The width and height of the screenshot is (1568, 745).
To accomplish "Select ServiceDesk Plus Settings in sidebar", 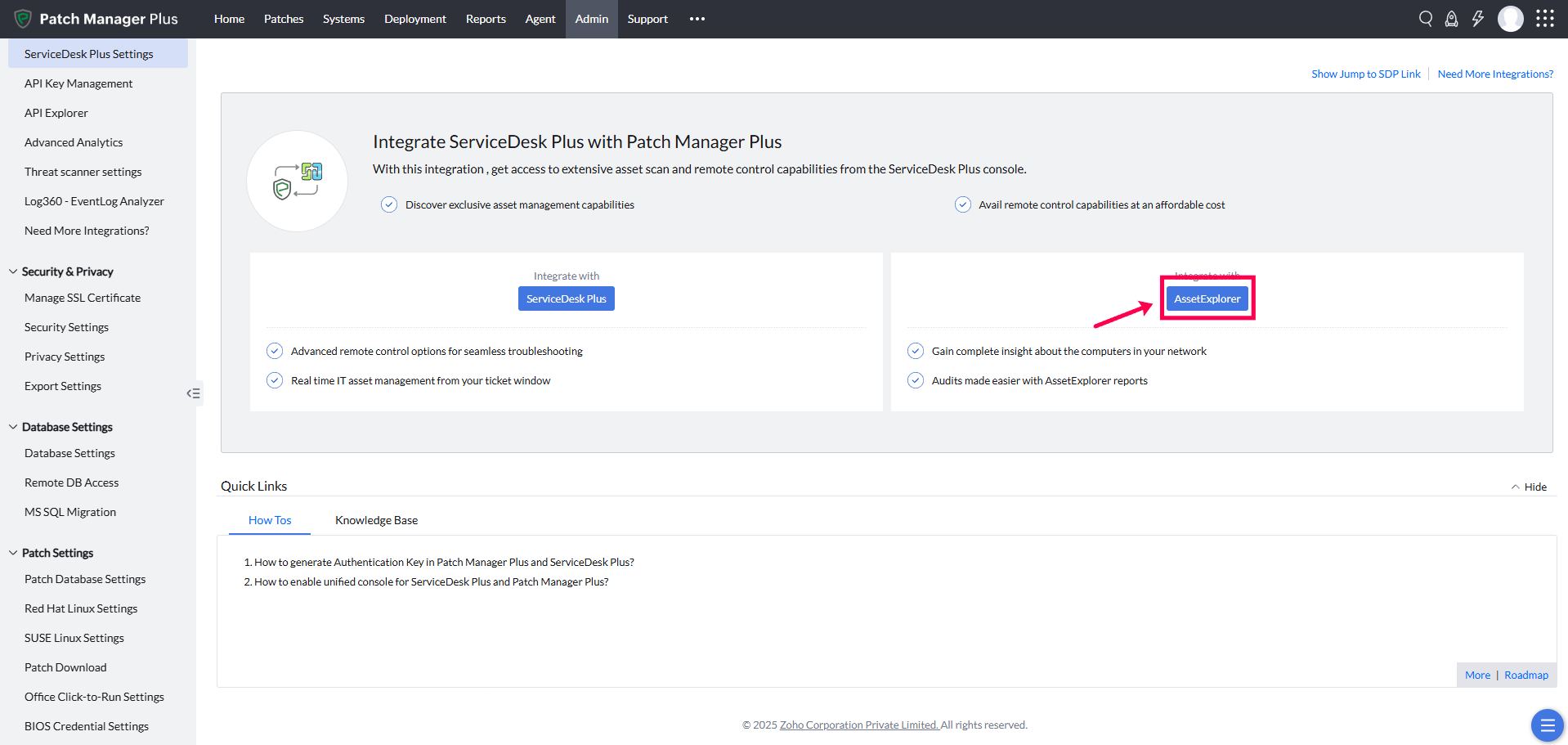I will (x=98, y=54).
